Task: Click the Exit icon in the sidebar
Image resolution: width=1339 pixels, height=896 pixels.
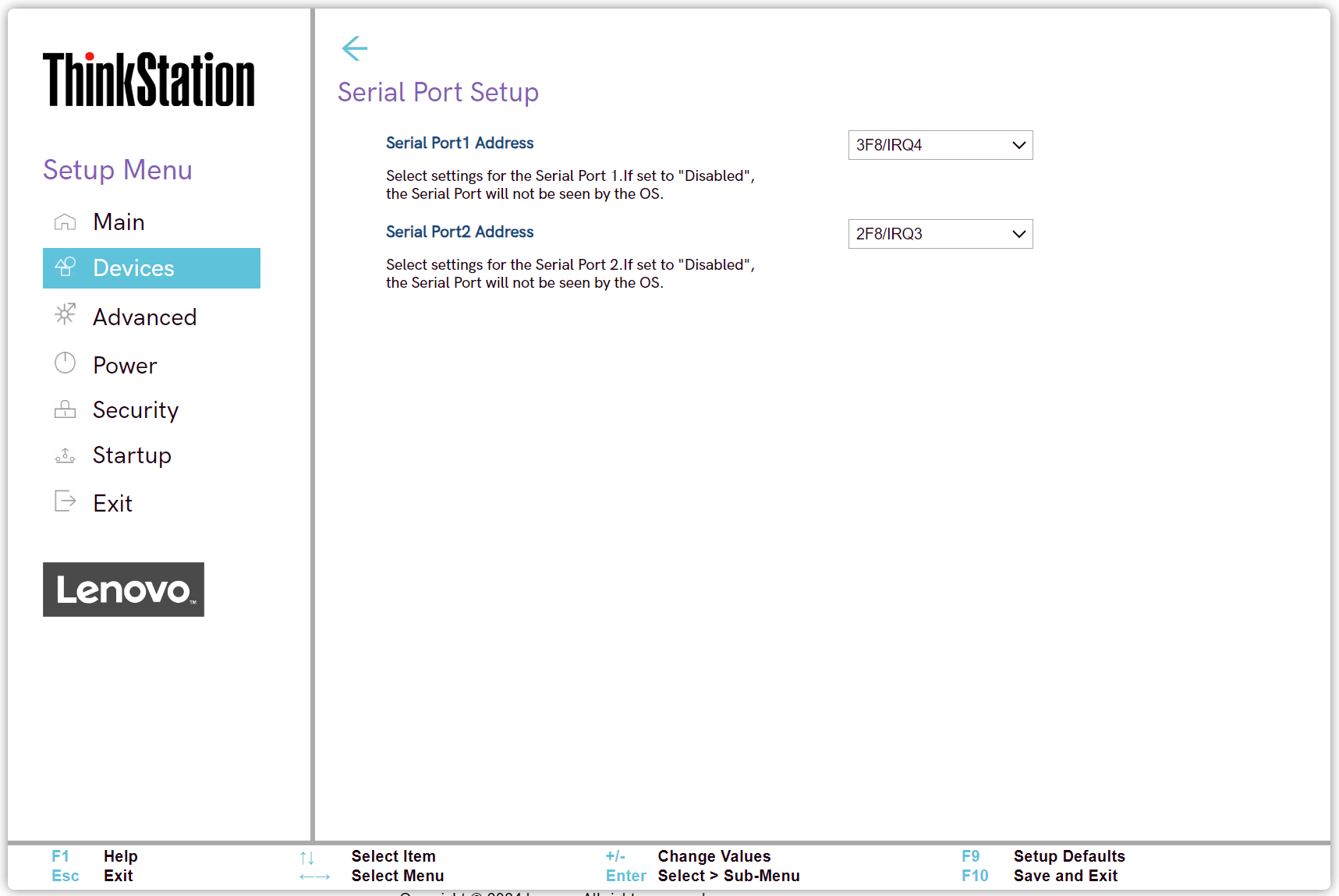Action: tap(66, 501)
